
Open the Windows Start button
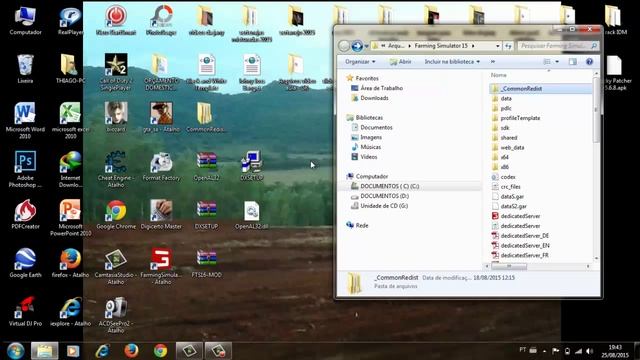[15, 351]
